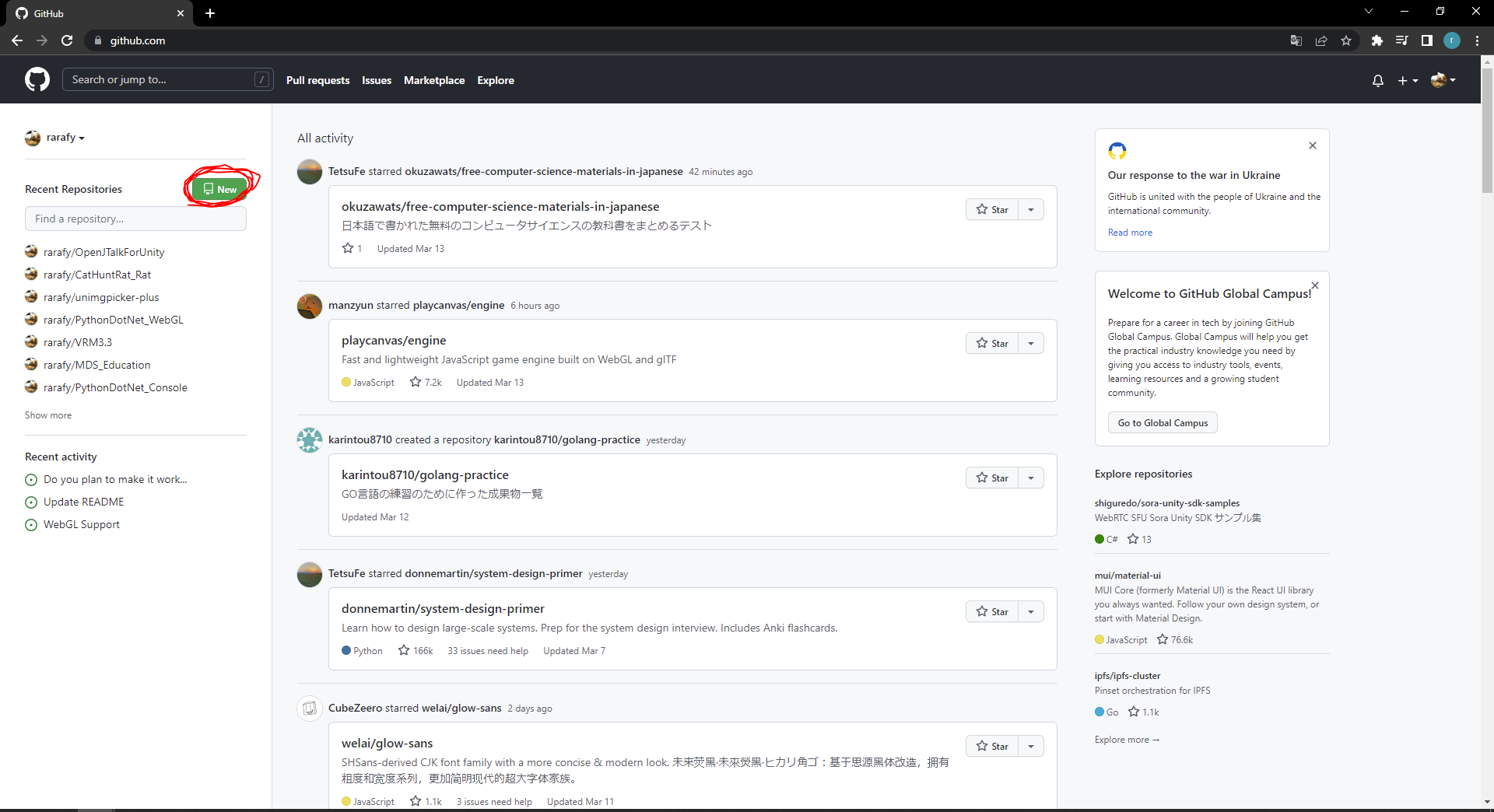Click TetsuFe's avatar on first activity item
1494x812 pixels.
(x=310, y=172)
